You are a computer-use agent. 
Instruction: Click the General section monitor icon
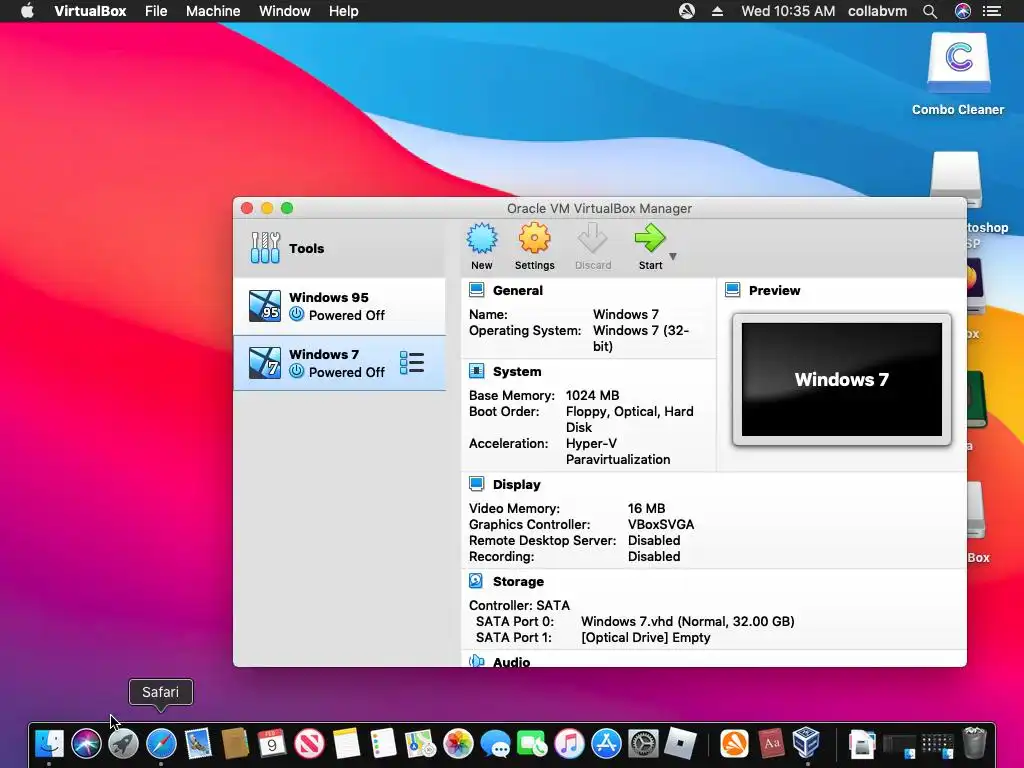[477, 290]
